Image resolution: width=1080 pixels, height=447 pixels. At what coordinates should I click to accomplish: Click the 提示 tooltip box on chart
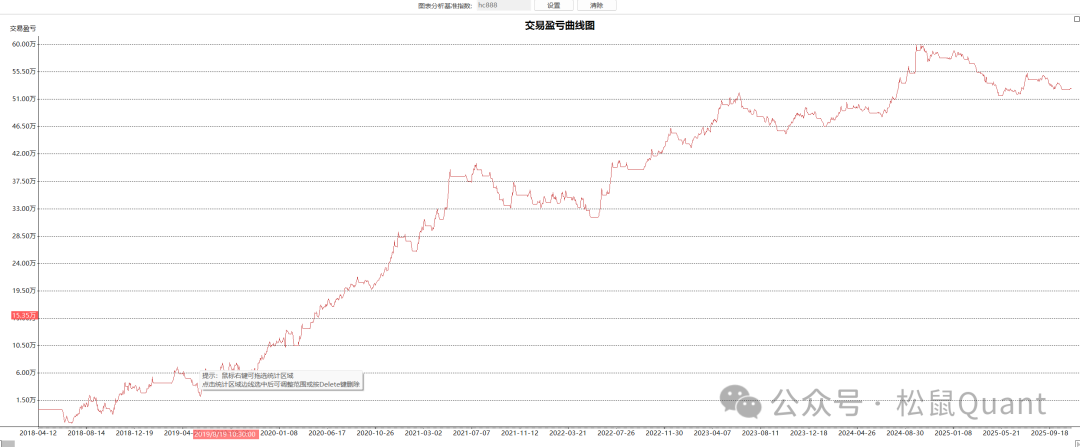pyautogui.click(x=280, y=379)
